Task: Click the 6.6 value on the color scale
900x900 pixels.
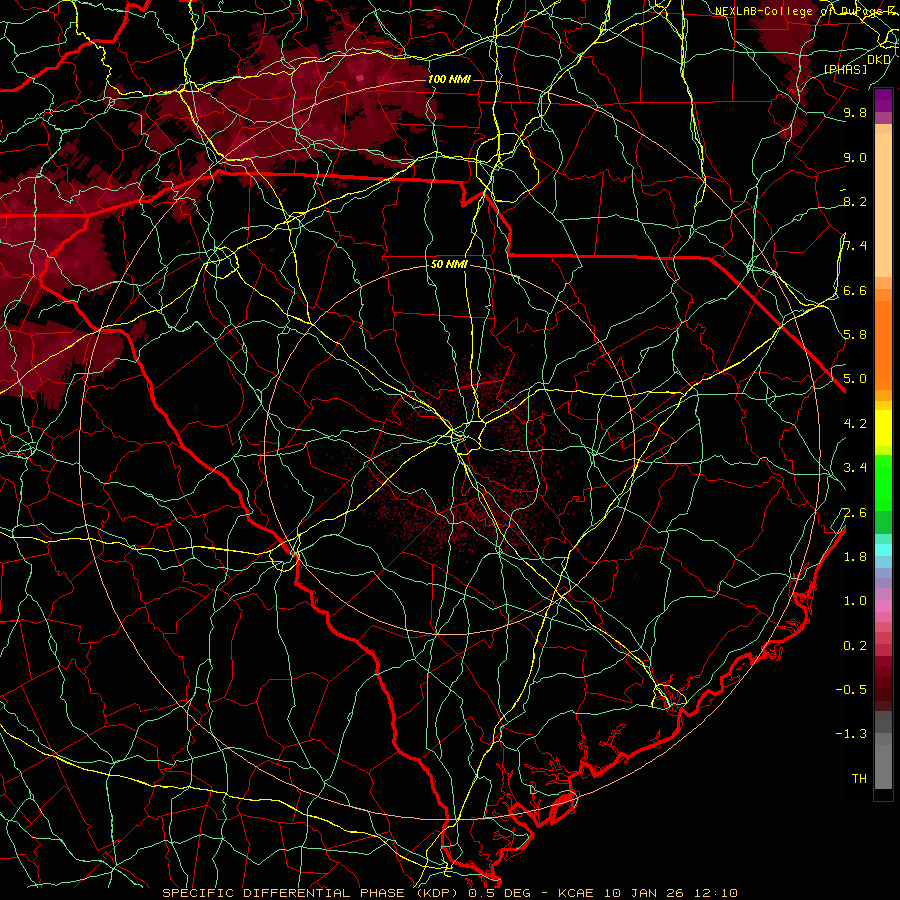Action: pyautogui.click(x=855, y=290)
